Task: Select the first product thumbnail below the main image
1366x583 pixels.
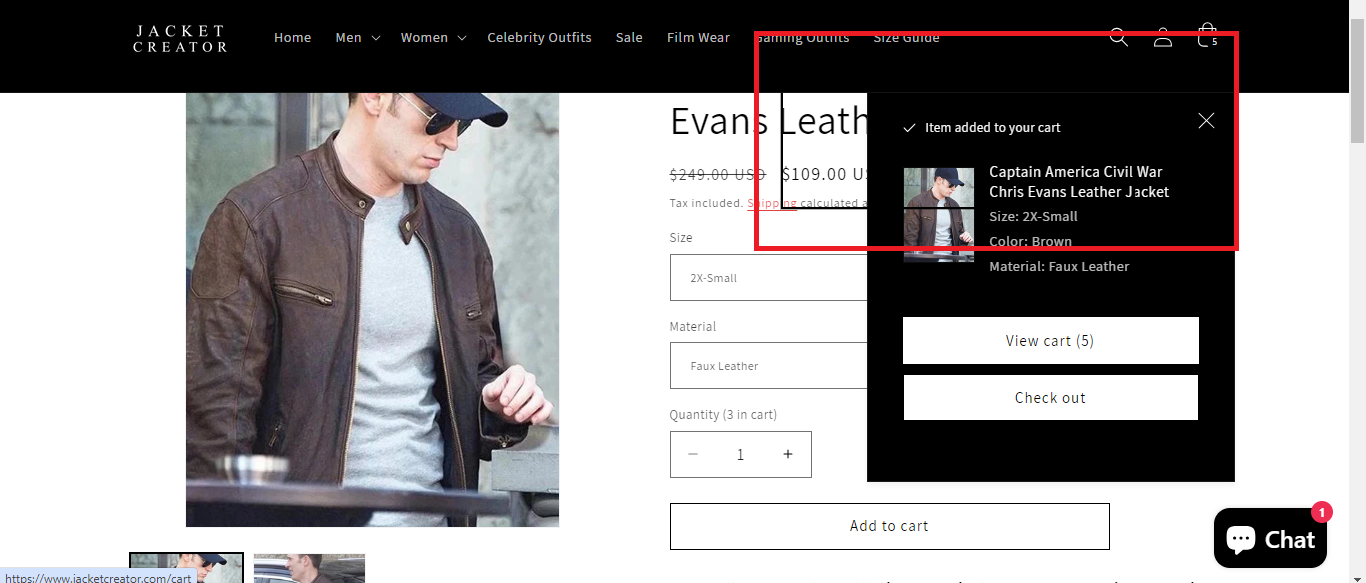Action: 186,567
